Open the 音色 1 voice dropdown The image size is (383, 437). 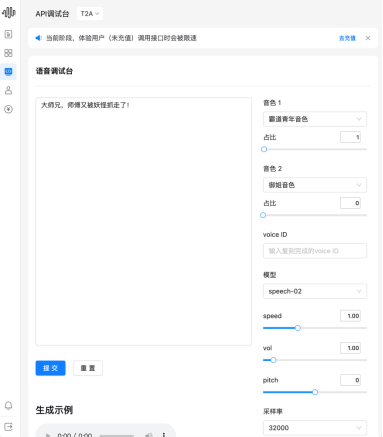pyautogui.click(x=315, y=119)
